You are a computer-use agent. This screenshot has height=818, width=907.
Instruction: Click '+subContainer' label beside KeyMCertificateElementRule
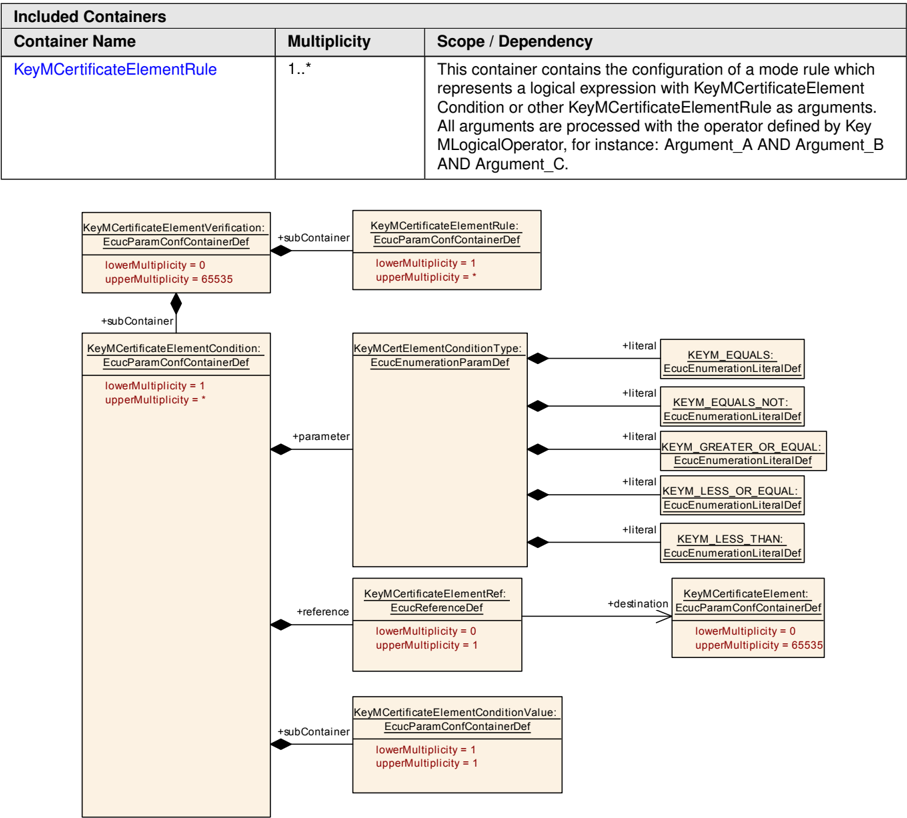tap(314, 238)
